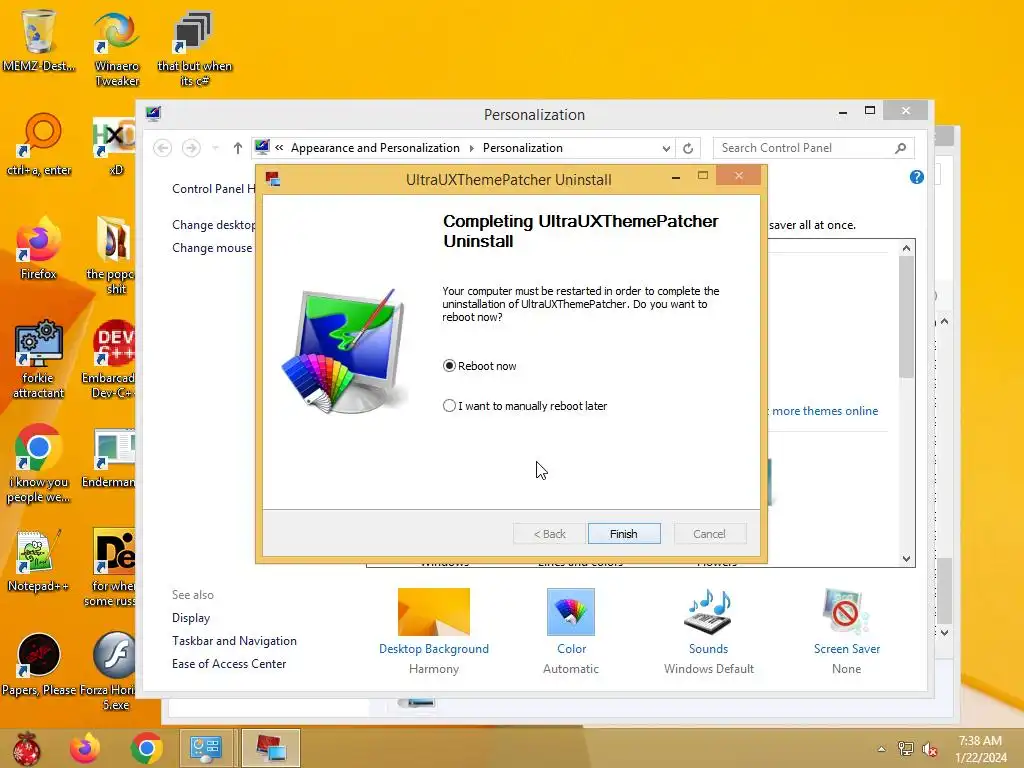Click the Christmas ornament Start button on taskbar
Viewport: 1024px width, 768px height.
coord(27,748)
